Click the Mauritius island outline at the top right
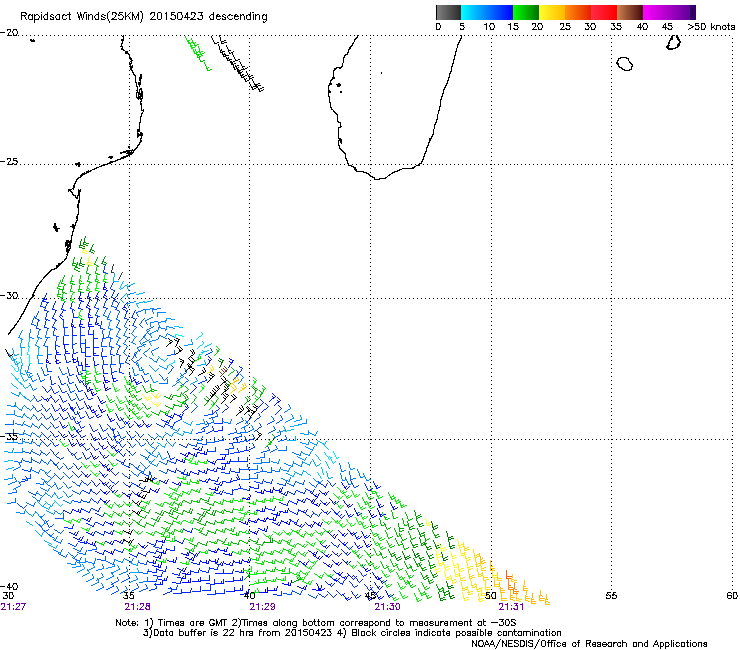This screenshot has height=650, width=740. point(673,42)
